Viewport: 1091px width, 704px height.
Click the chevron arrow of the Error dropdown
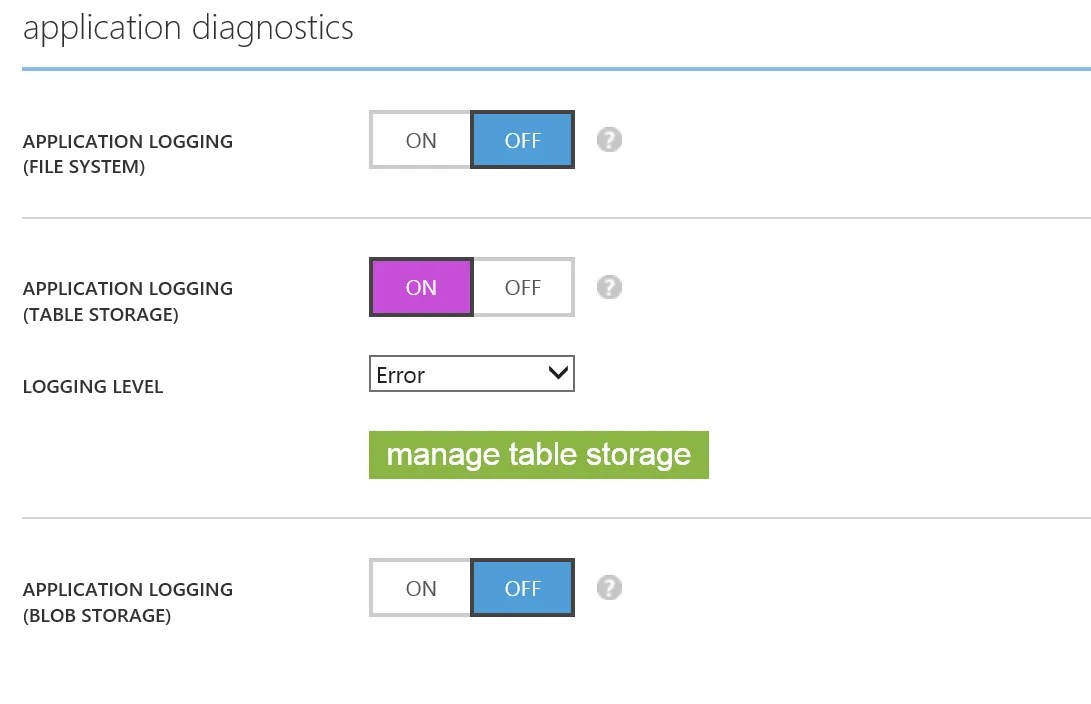pyautogui.click(x=558, y=373)
